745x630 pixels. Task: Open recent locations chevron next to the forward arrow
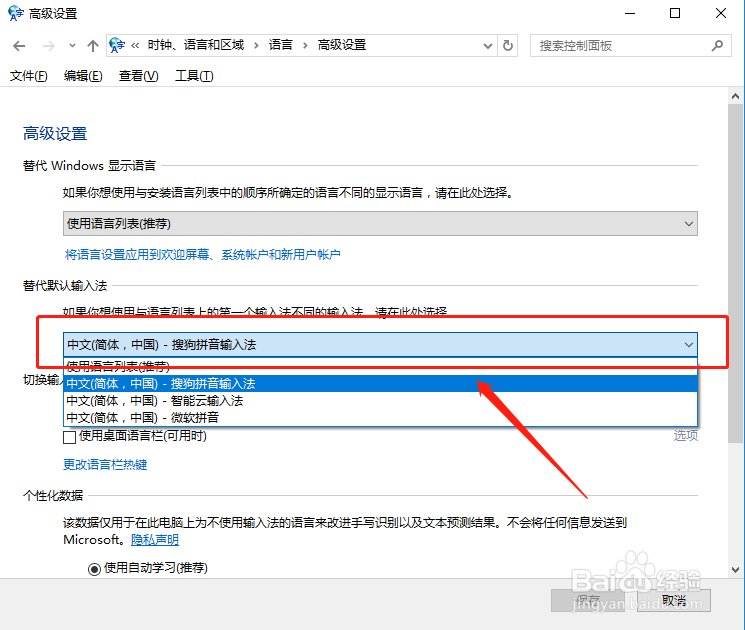[x=72, y=46]
